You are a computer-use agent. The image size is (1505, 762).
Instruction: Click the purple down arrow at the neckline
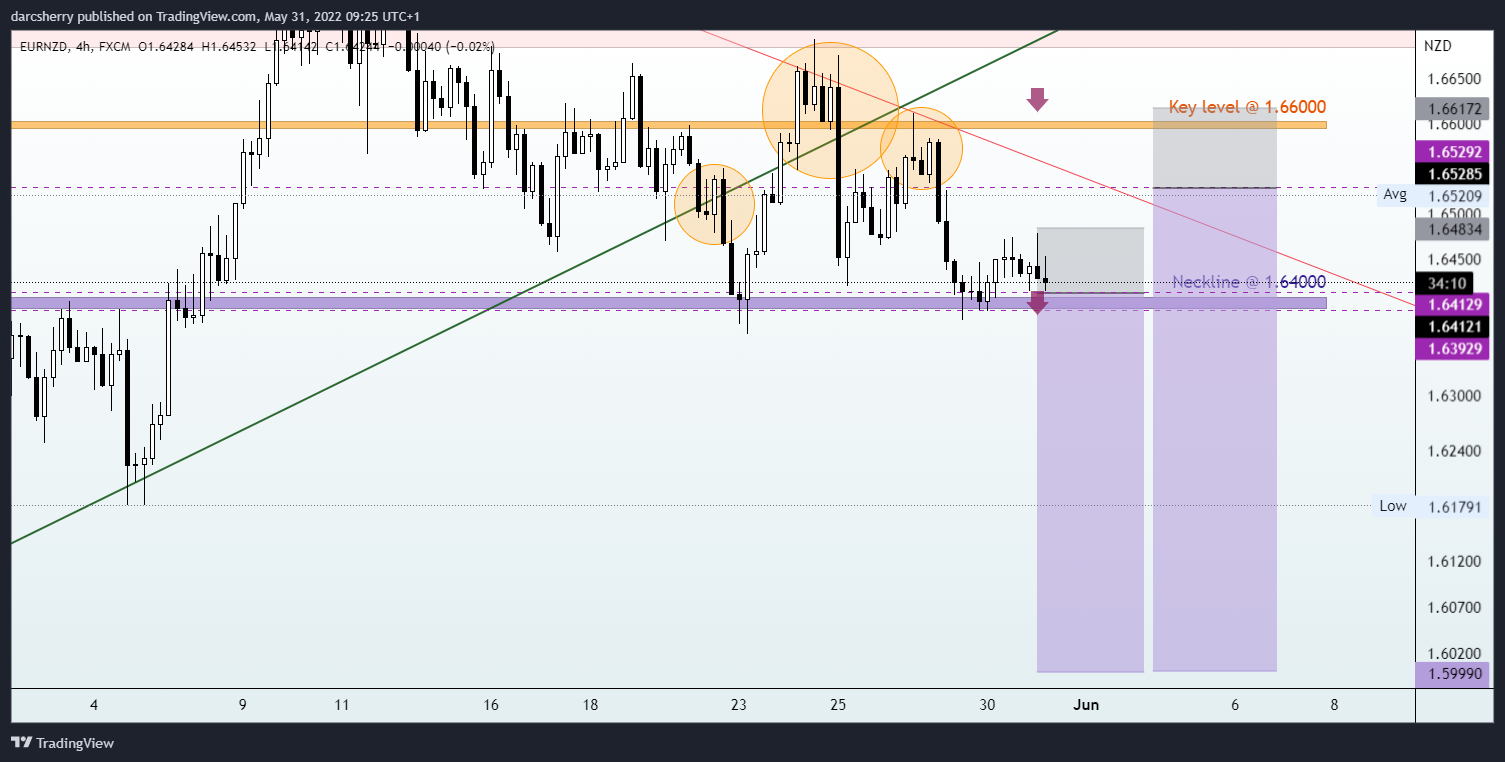pos(1037,303)
